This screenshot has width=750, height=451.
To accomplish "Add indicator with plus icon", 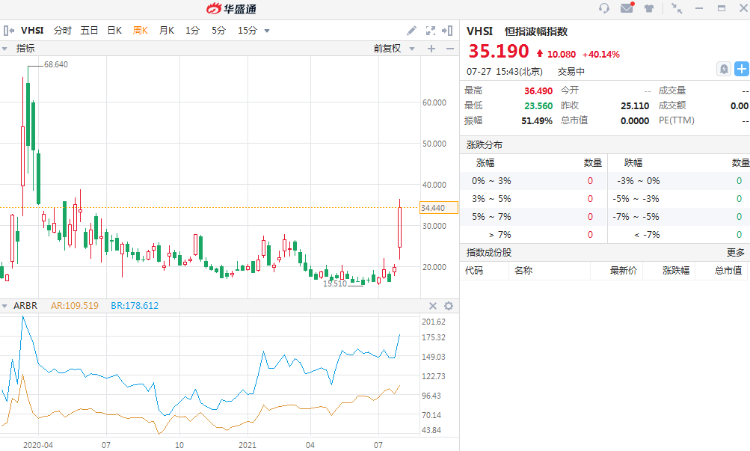I will (431, 48).
